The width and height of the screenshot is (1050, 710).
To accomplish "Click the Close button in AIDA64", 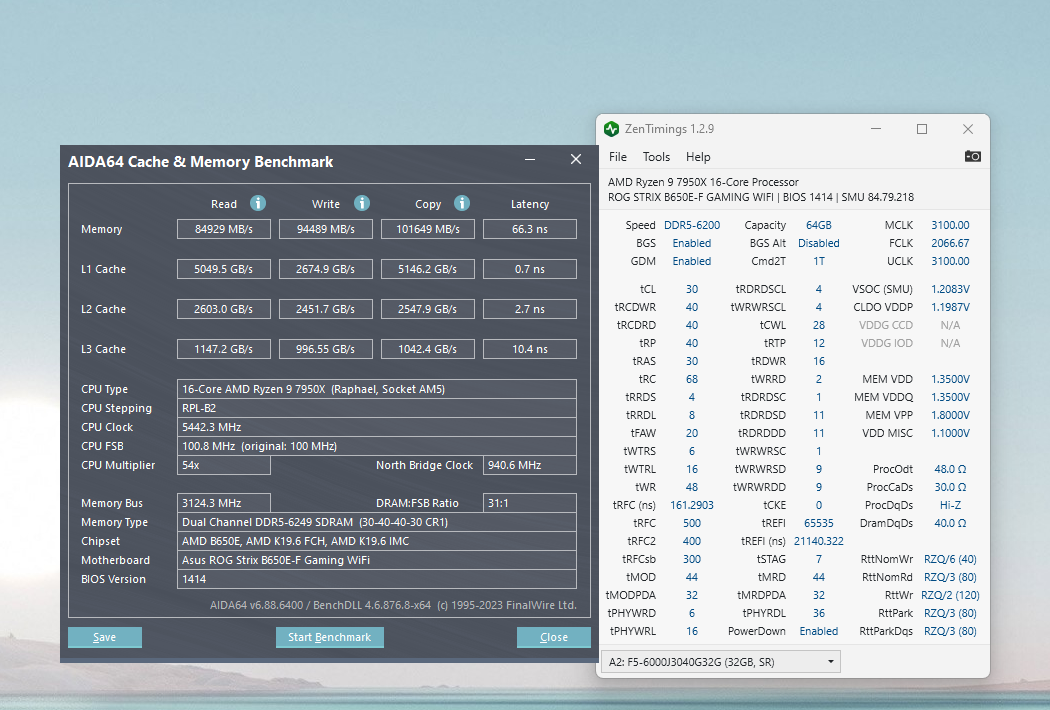I will tap(554, 637).
